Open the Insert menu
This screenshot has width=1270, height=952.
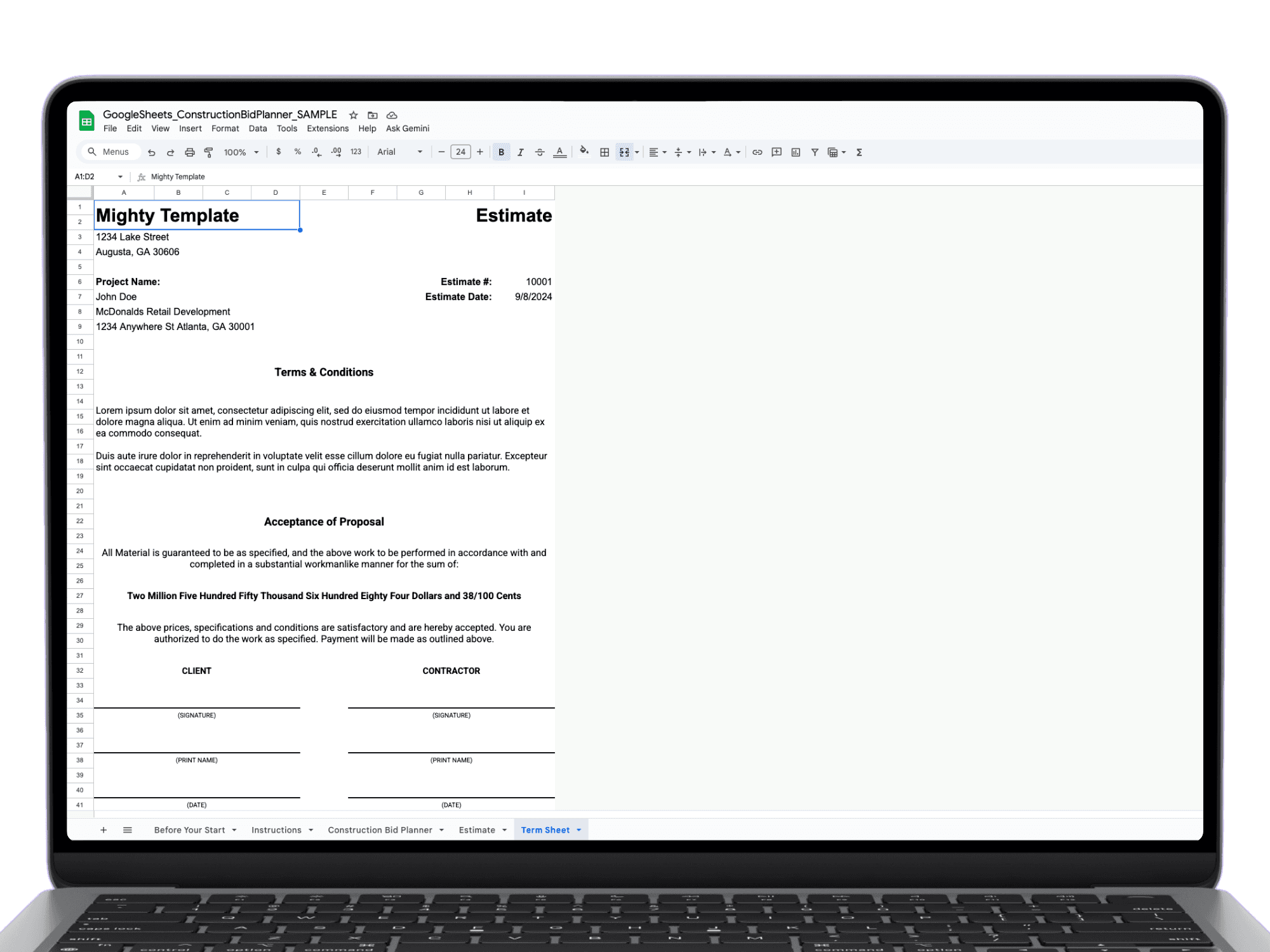[190, 129]
